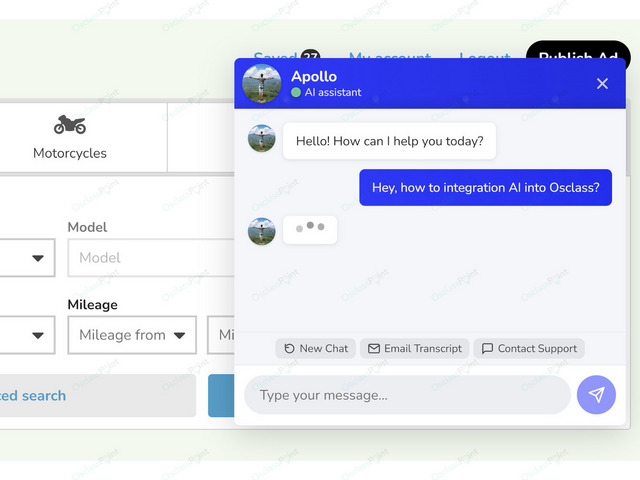Click the motorcycle icon
The height and width of the screenshot is (480, 640).
pyautogui.click(x=70, y=124)
